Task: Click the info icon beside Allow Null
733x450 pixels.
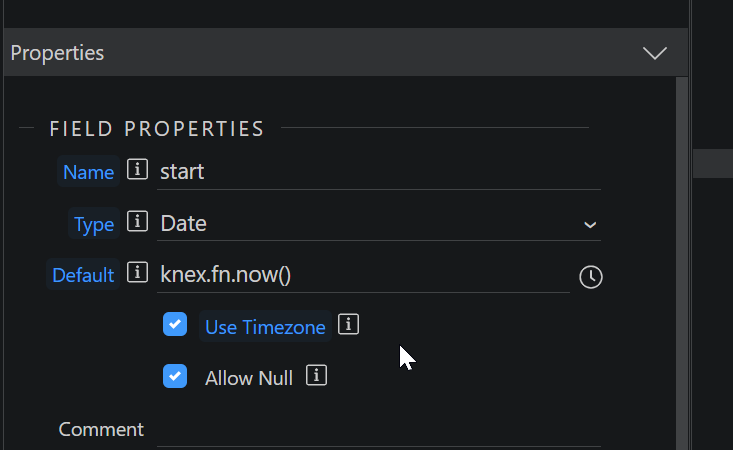Action: (x=316, y=376)
